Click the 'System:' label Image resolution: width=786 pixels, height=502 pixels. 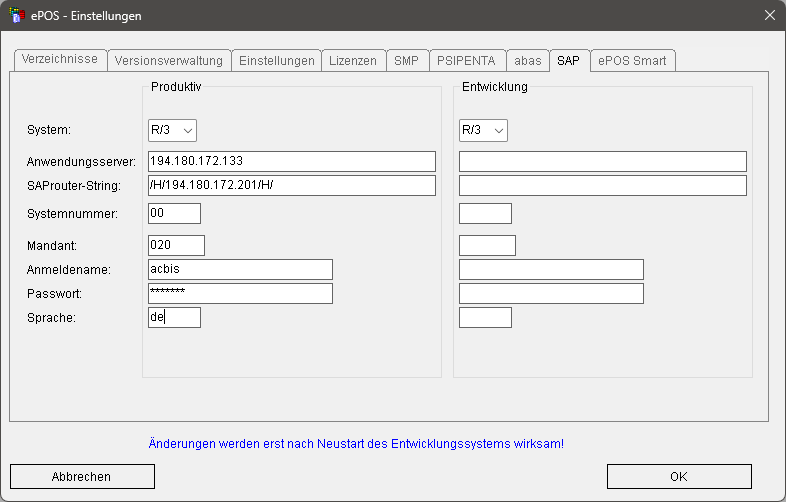[49, 130]
